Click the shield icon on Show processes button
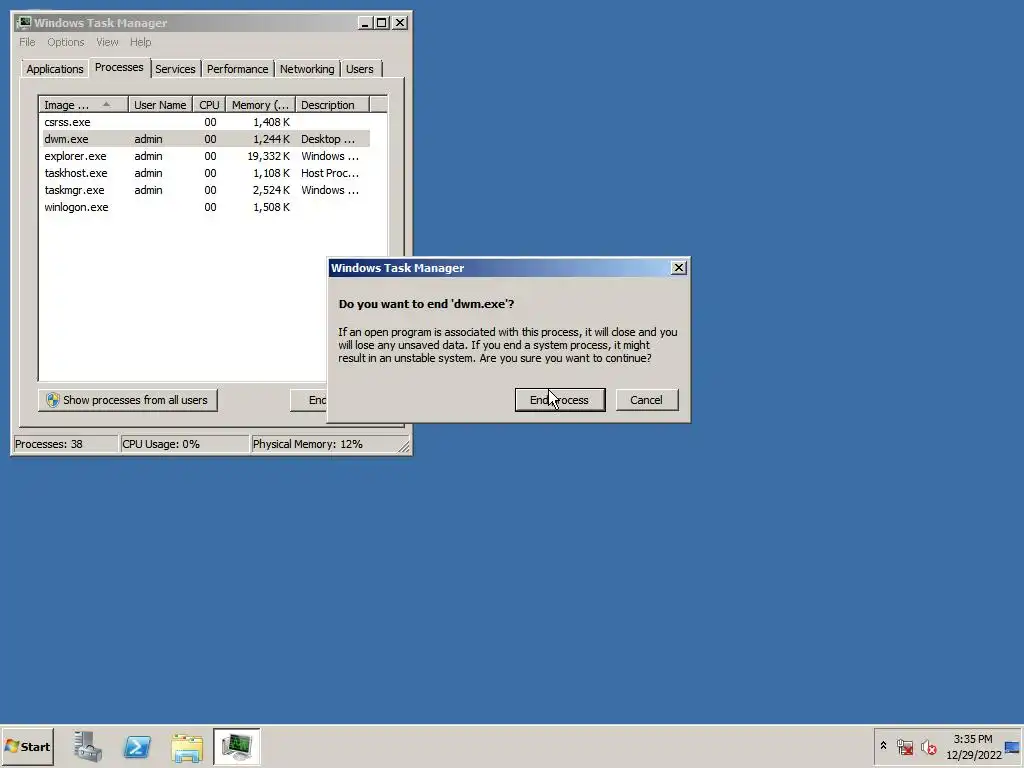This screenshot has width=1024, height=768. point(53,400)
